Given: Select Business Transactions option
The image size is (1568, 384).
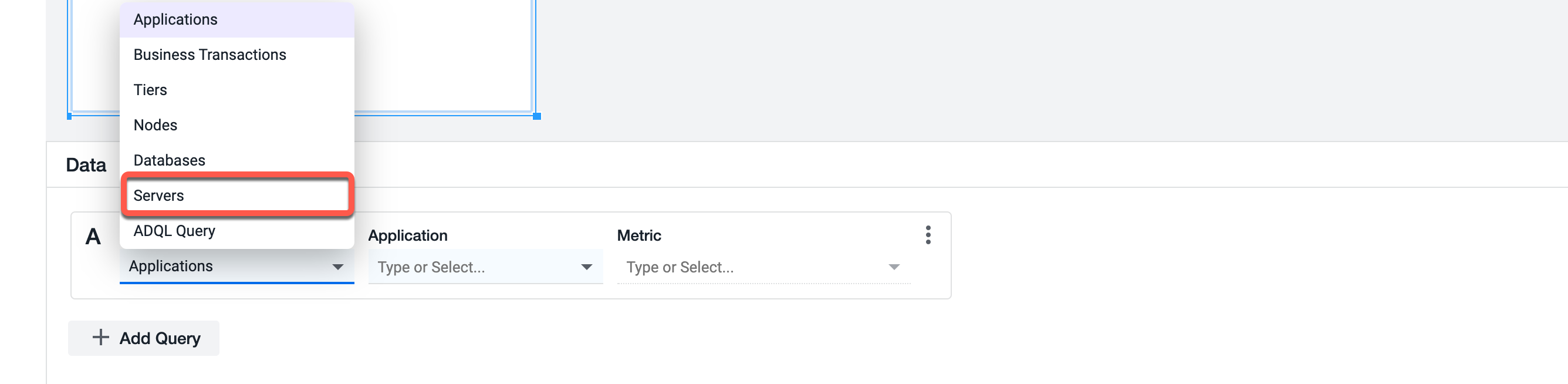Looking at the screenshot, I should [238, 55].
